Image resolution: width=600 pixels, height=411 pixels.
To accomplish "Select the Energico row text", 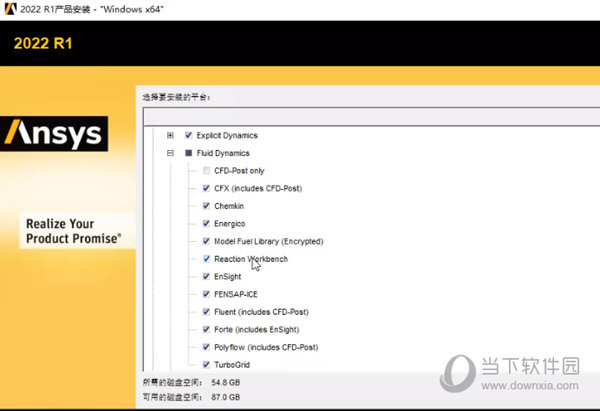I will pos(230,223).
